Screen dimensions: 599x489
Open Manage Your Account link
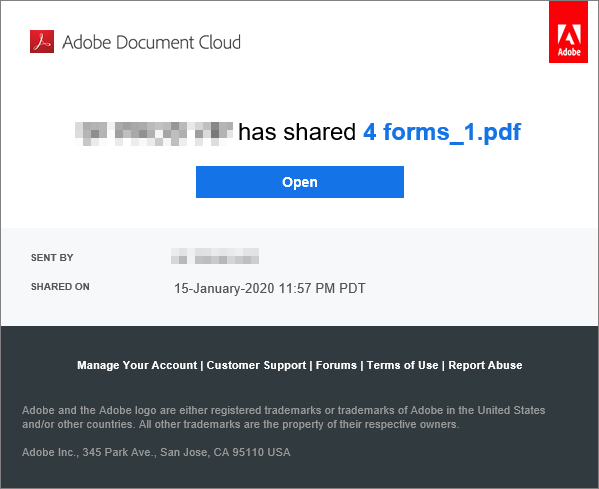pyautogui.click(x=137, y=365)
